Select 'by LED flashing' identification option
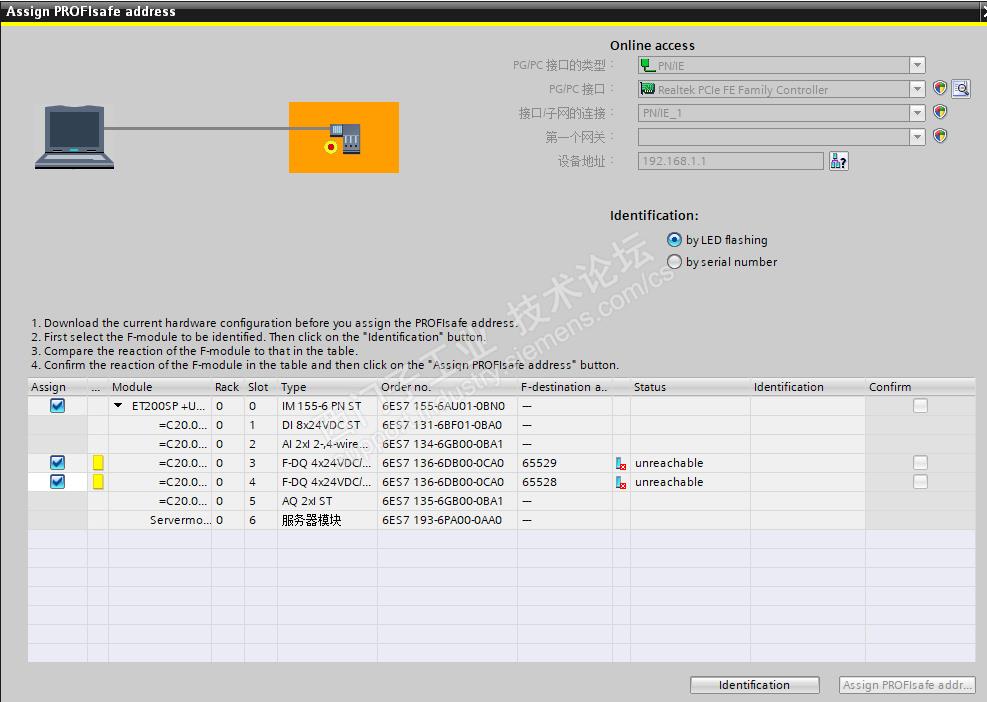Viewport: 987px width, 702px height. [674, 239]
